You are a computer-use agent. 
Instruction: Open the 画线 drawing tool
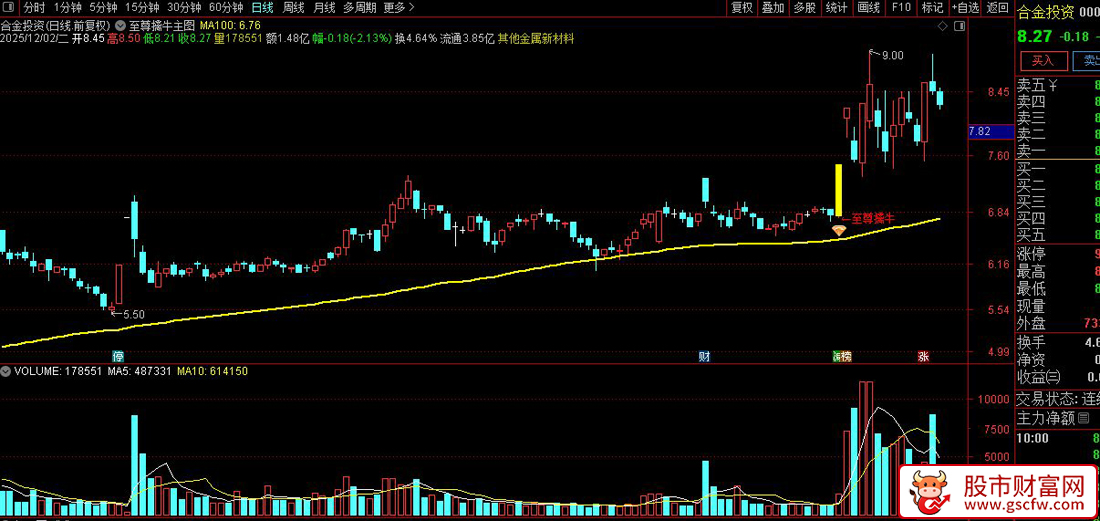coord(868,8)
